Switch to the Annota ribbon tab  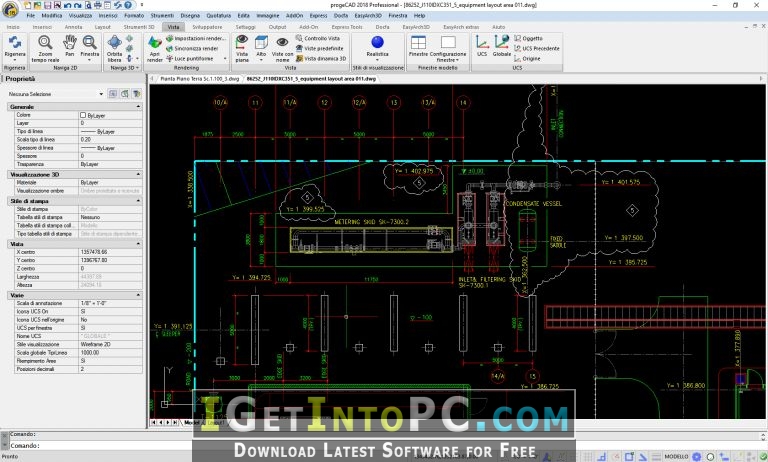click(73, 27)
